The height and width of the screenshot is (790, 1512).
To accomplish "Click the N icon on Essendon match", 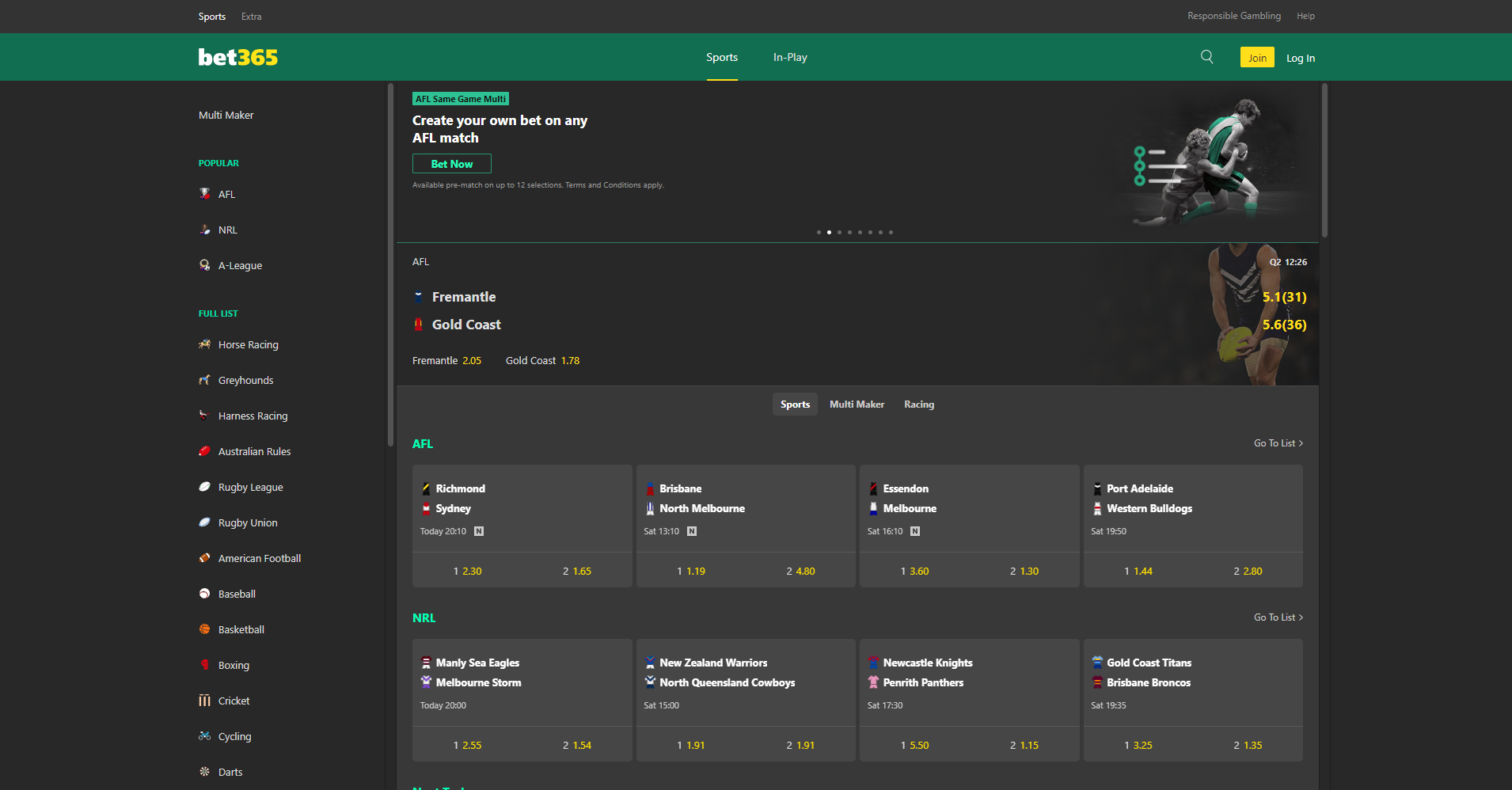I will (915, 531).
